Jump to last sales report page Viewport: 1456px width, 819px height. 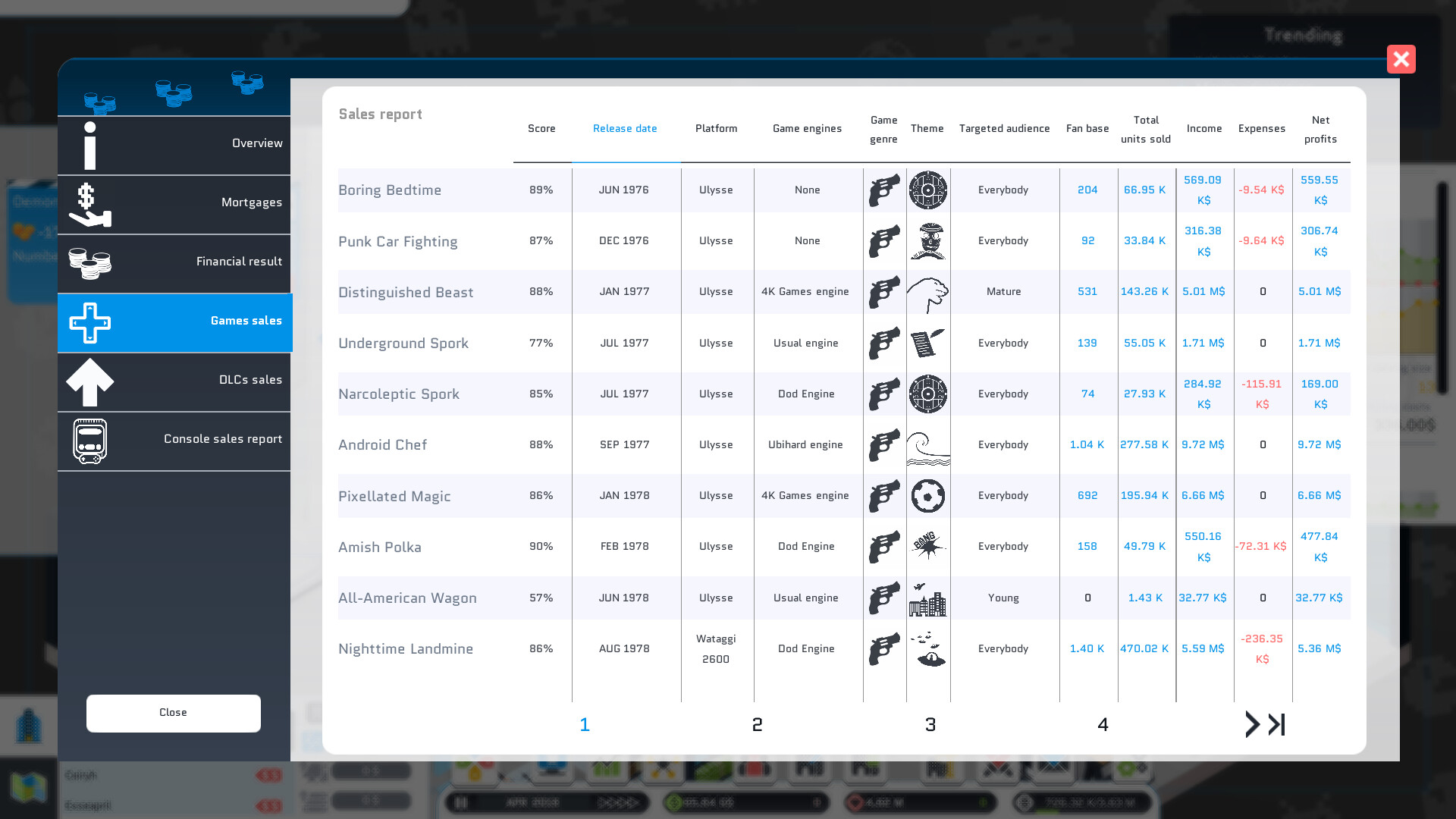tap(1277, 724)
